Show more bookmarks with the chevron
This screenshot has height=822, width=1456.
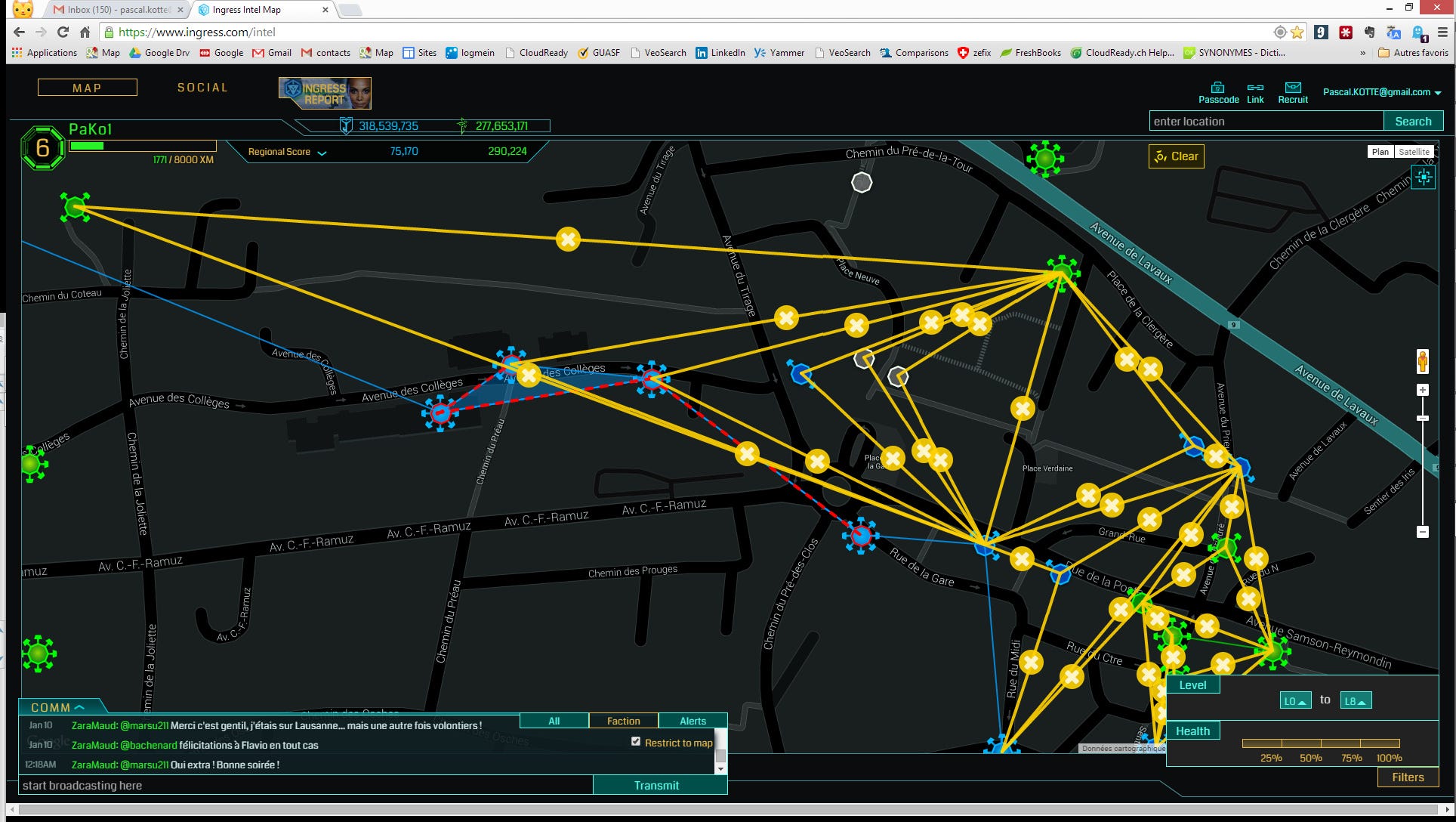tap(1363, 53)
